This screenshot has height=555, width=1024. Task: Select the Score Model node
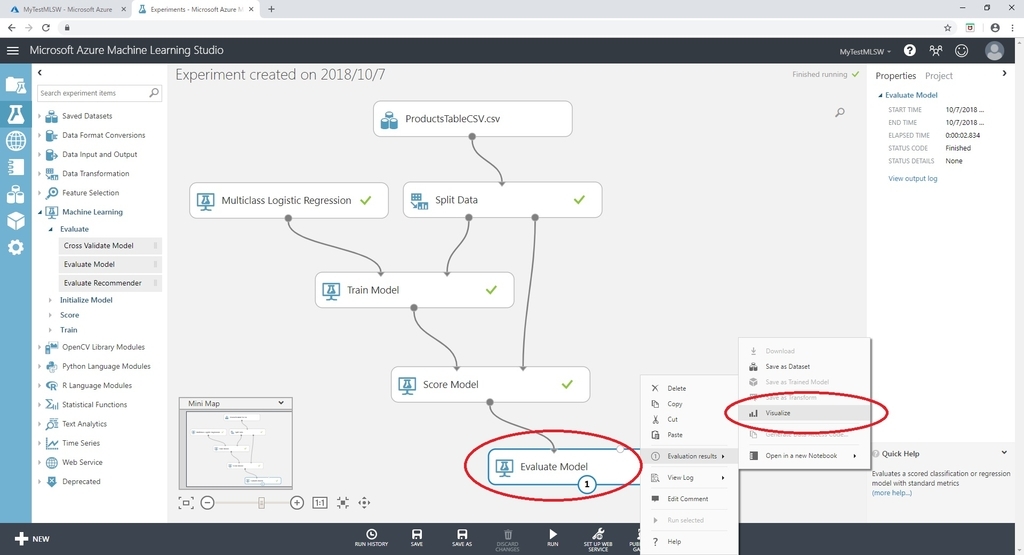pyautogui.click(x=490, y=385)
